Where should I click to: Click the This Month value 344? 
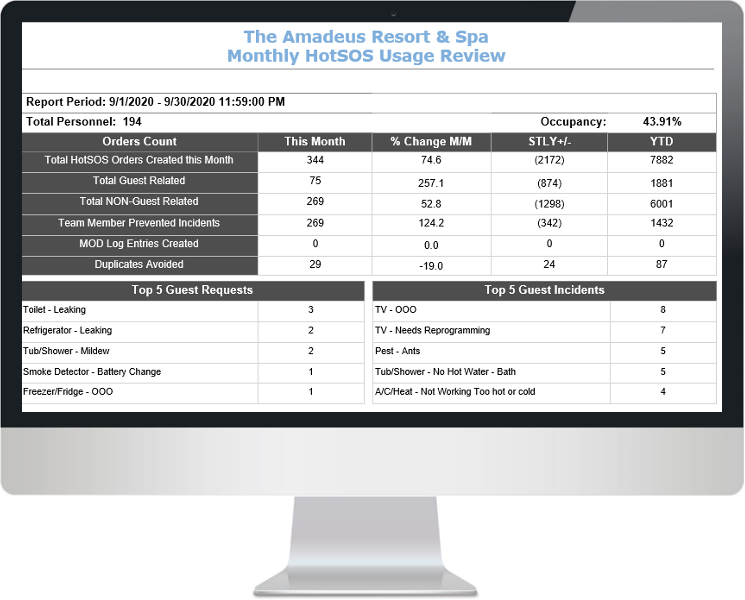[x=315, y=160]
